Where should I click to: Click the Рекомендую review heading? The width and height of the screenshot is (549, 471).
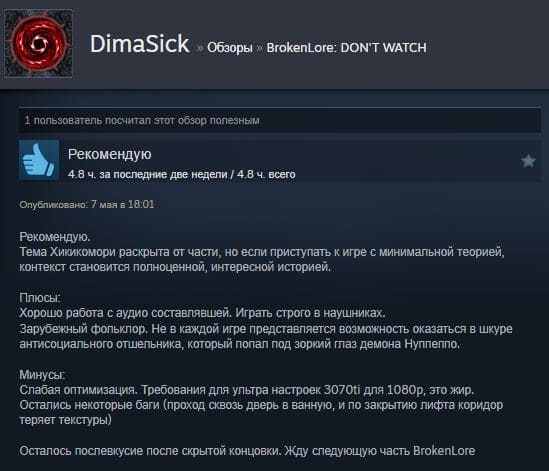tap(110, 154)
